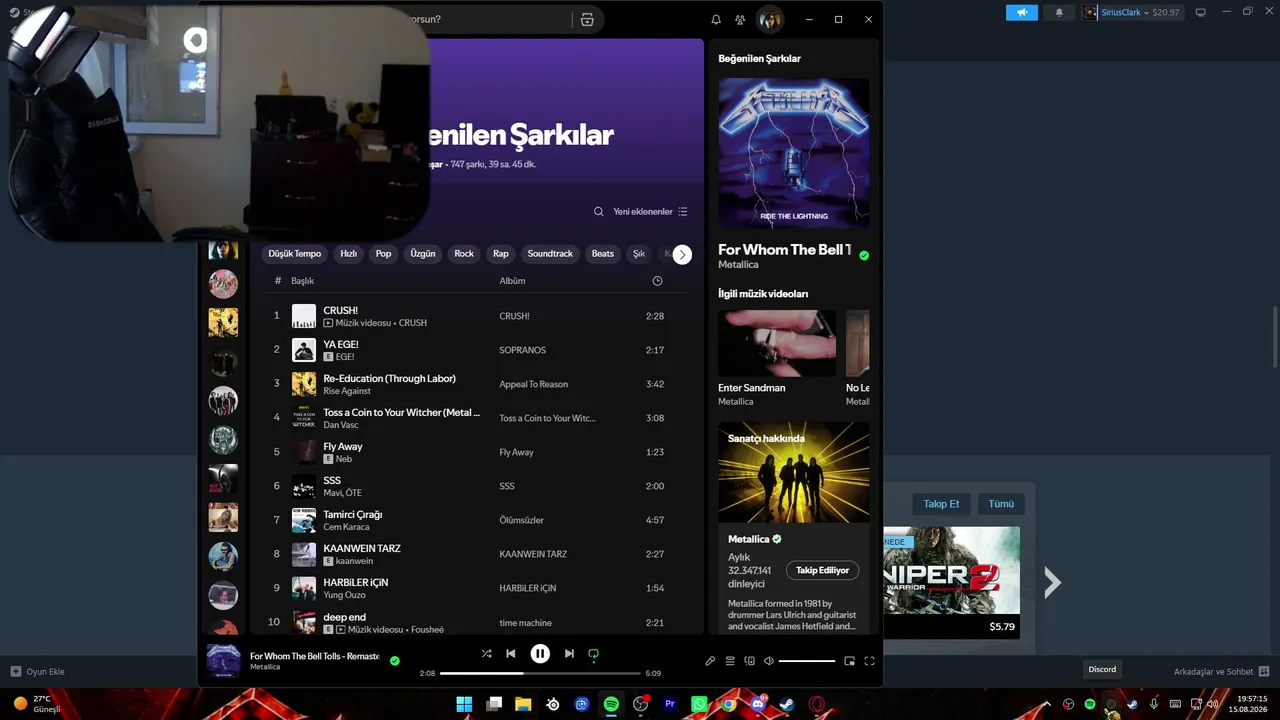Viewport: 1280px width, 720px height.
Task: Open Steam from the taskbar
Action: (x=787, y=704)
